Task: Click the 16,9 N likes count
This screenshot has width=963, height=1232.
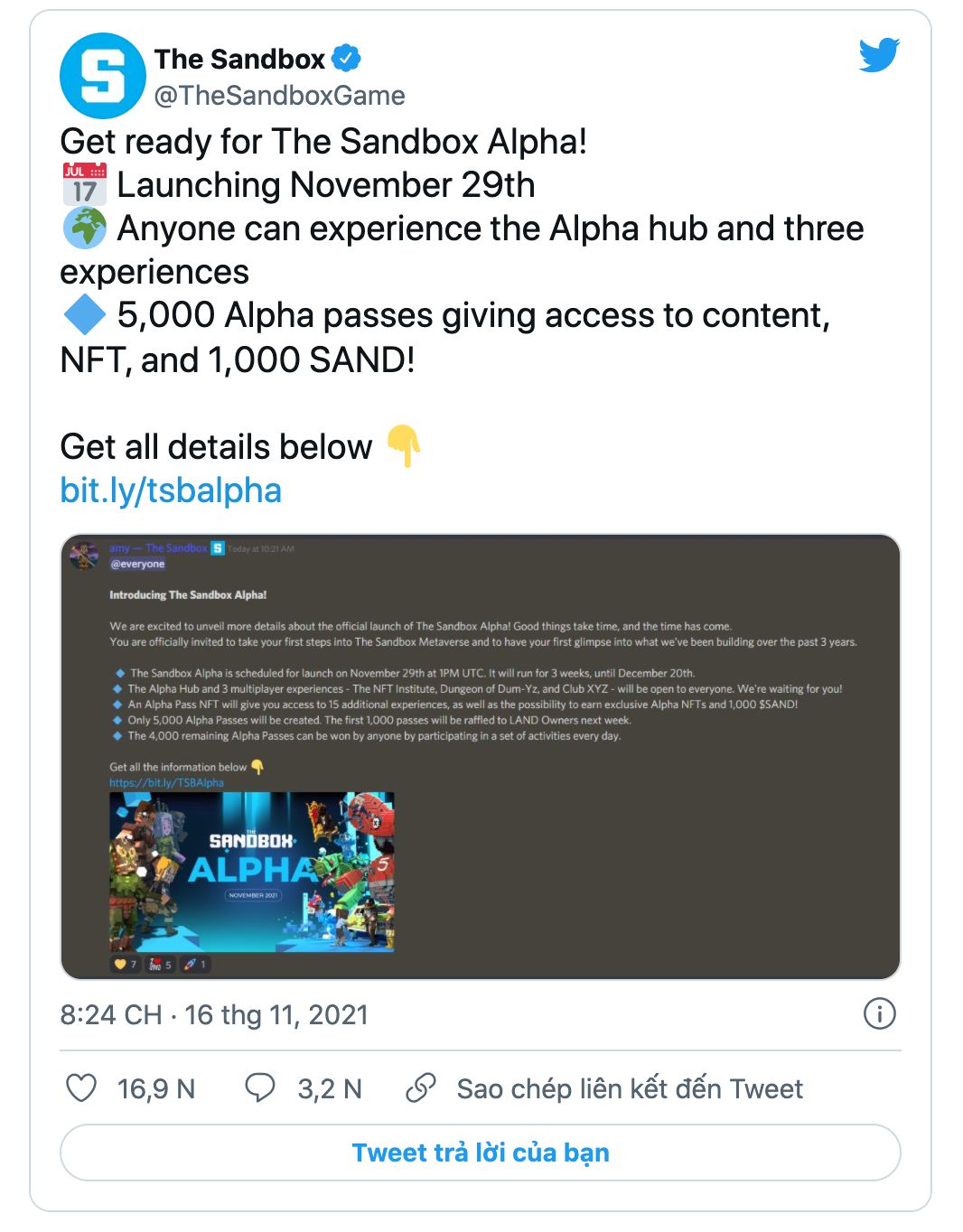Action: tap(156, 1088)
